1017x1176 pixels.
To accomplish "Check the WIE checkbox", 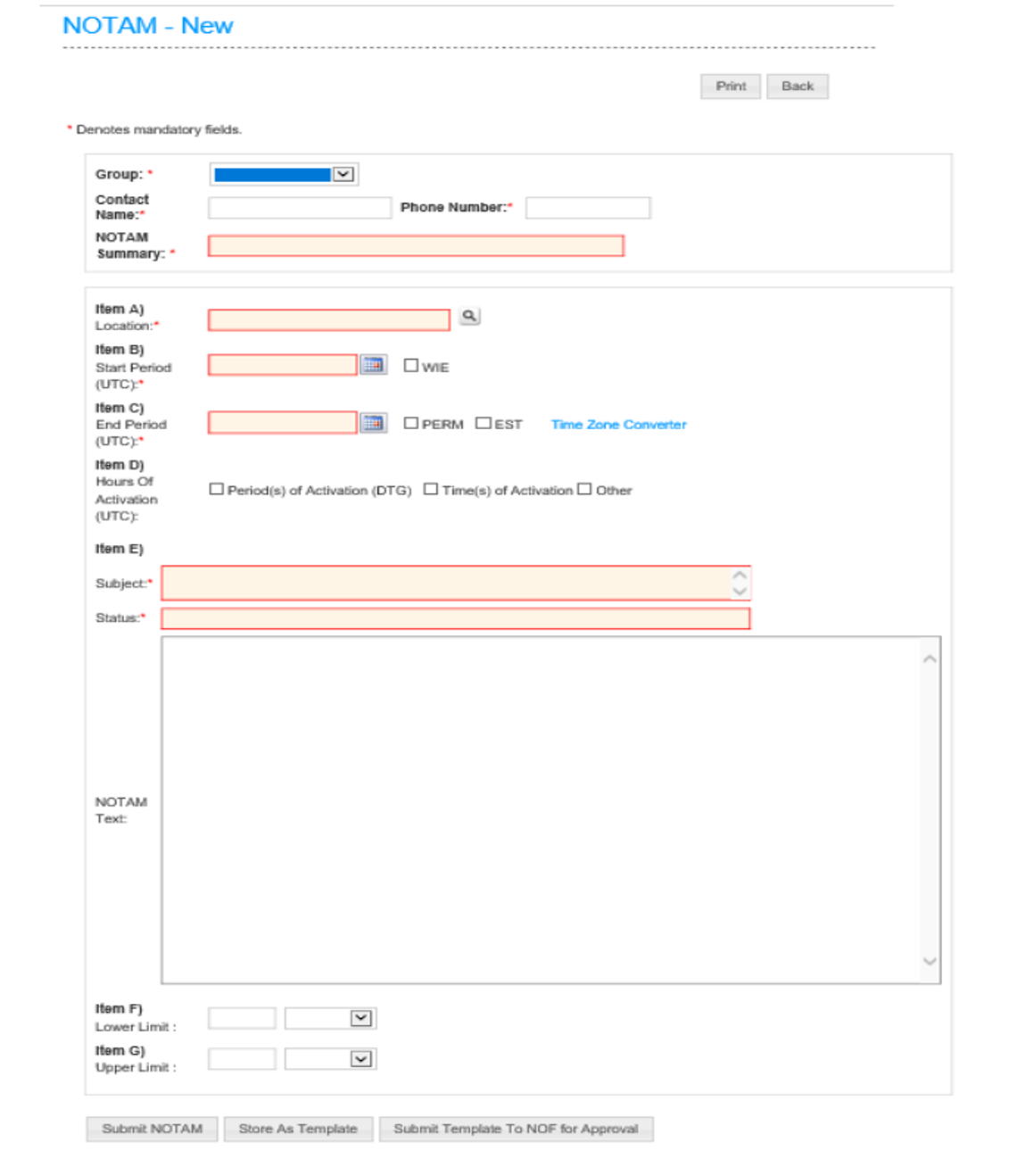I will 410,365.
